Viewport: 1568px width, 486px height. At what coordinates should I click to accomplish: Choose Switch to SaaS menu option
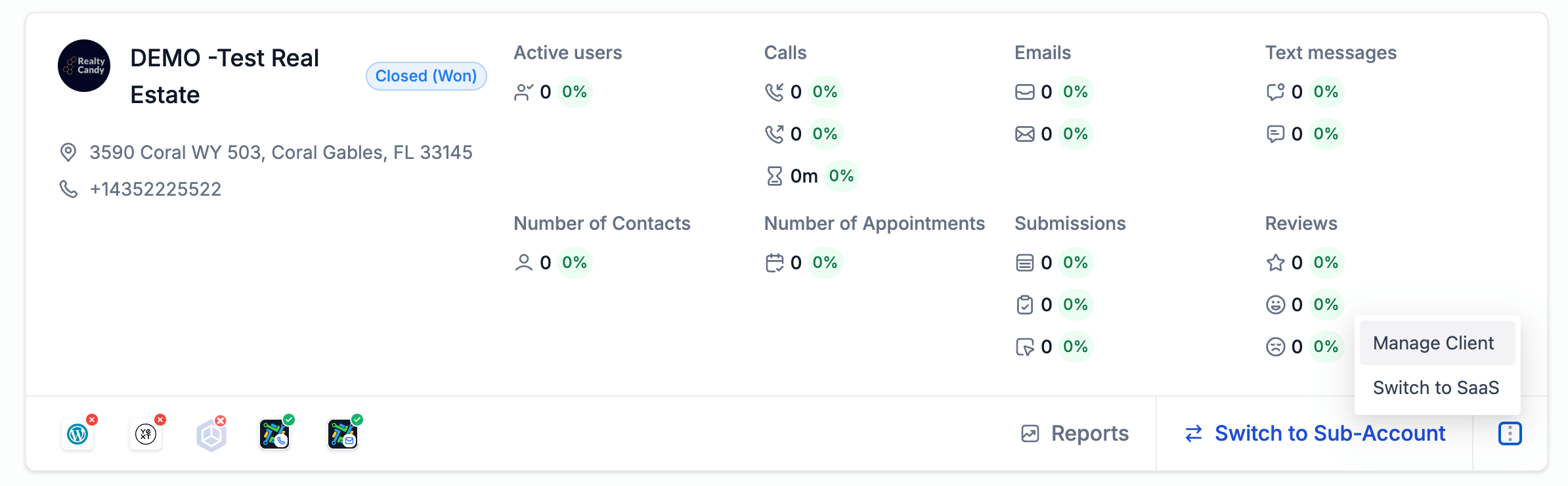click(x=1436, y=387)
